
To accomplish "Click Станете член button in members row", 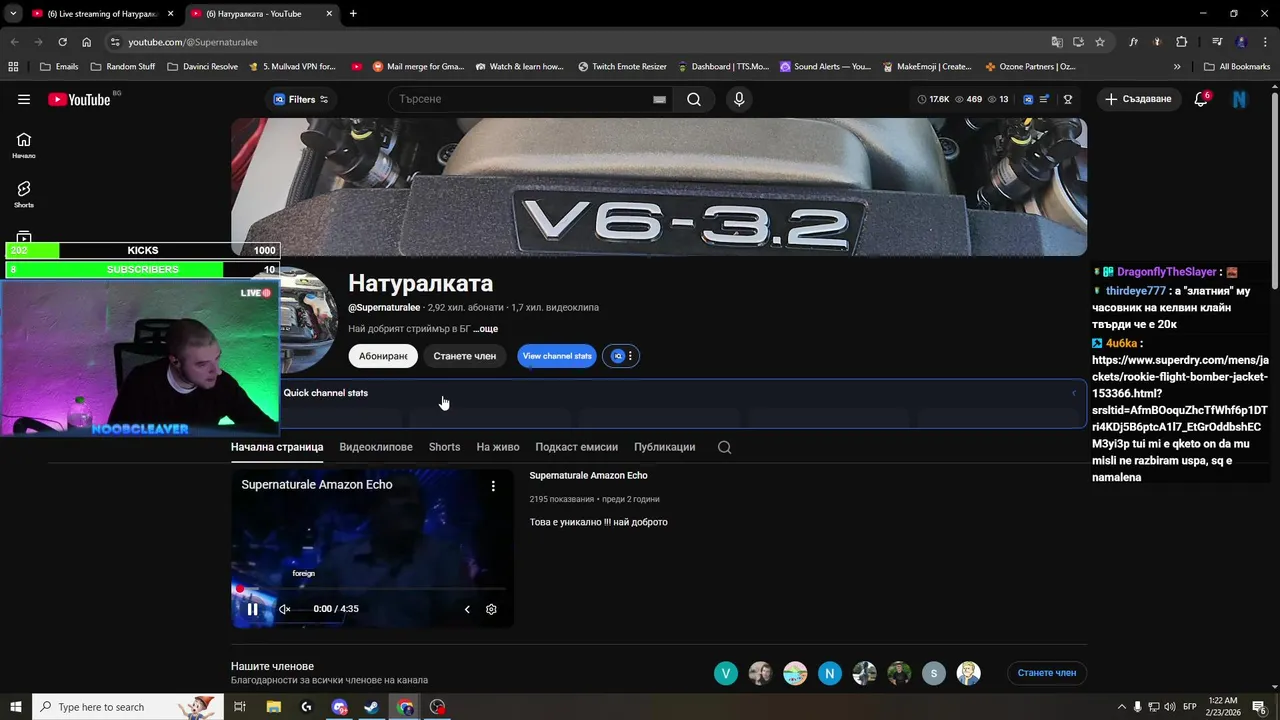I will (1047, 673).
